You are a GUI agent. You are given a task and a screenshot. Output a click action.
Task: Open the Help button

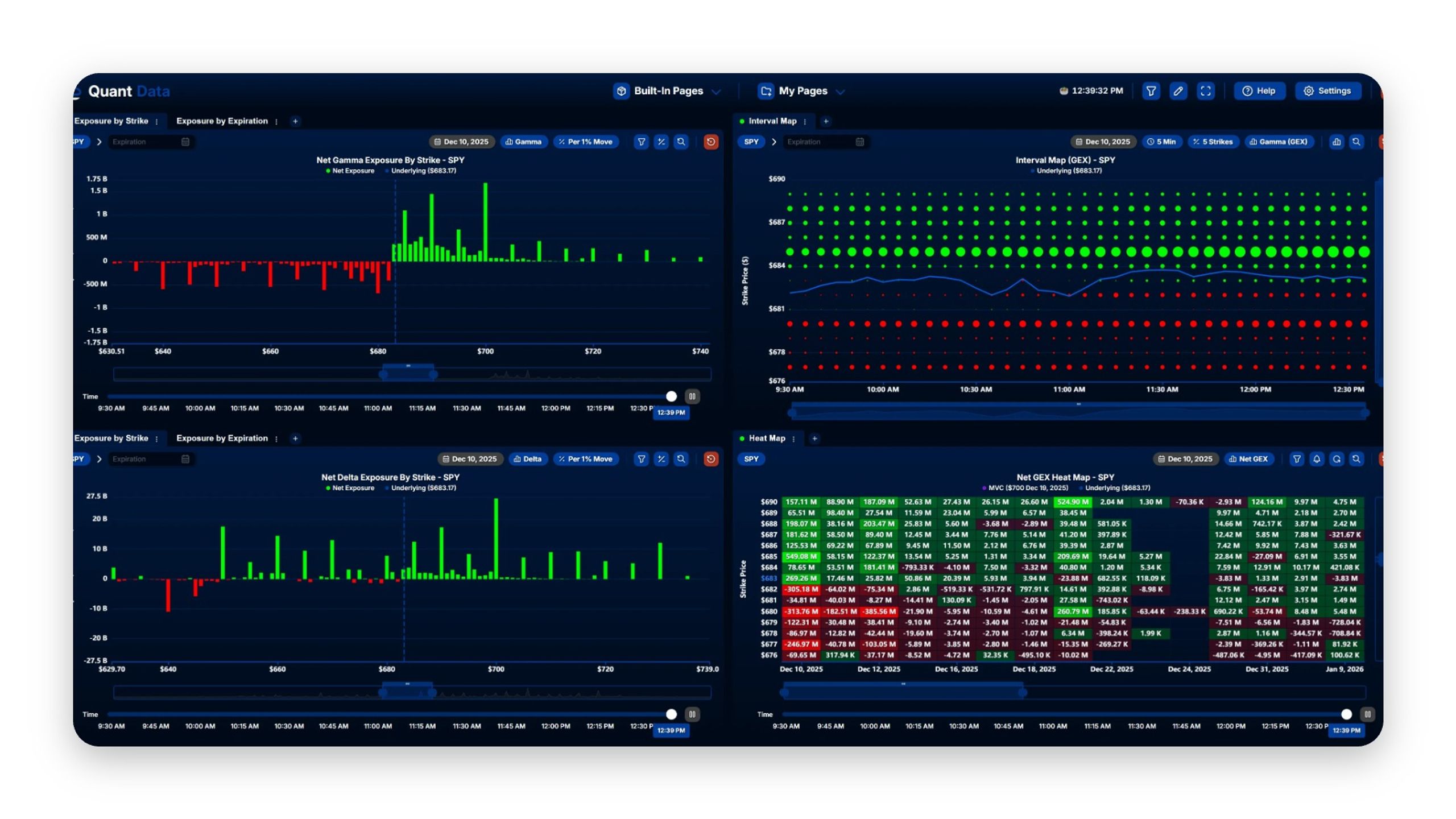(1259, 91)
